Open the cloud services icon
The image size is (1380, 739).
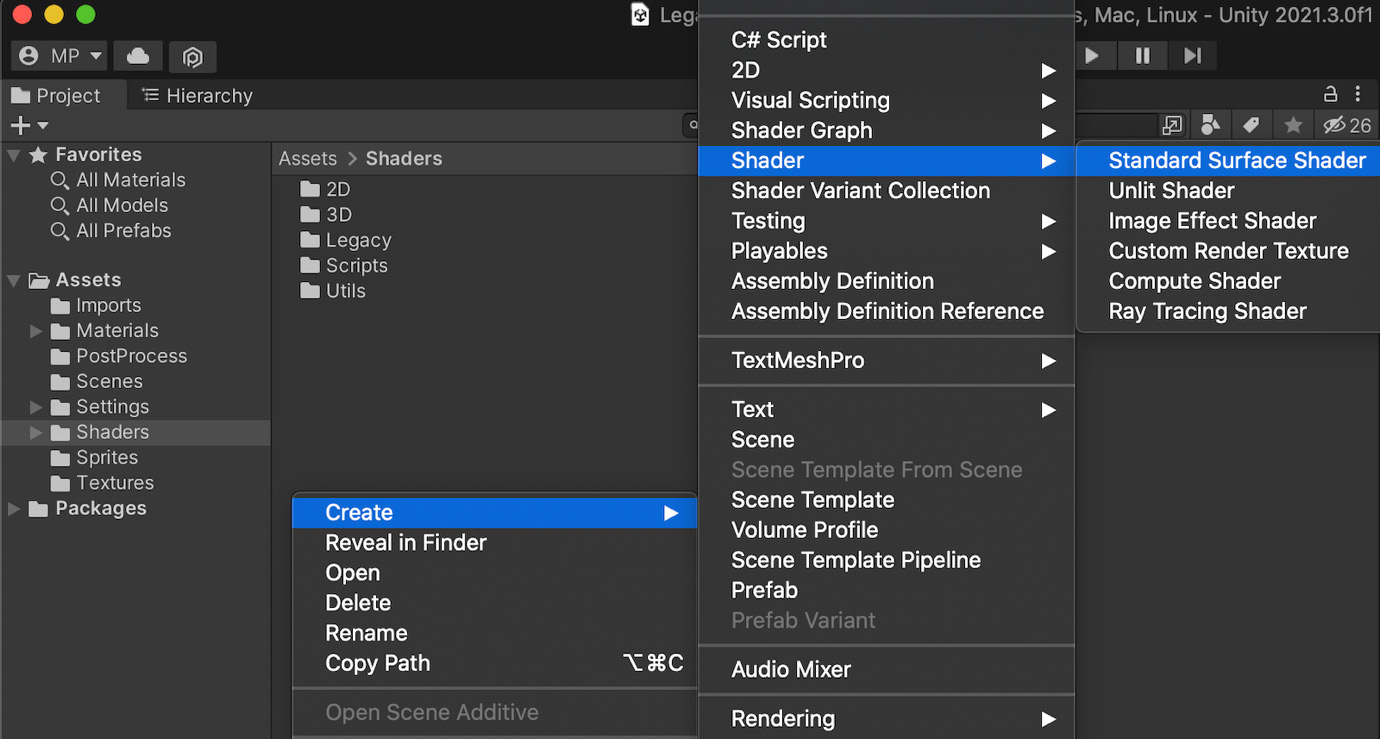[138, 57]
